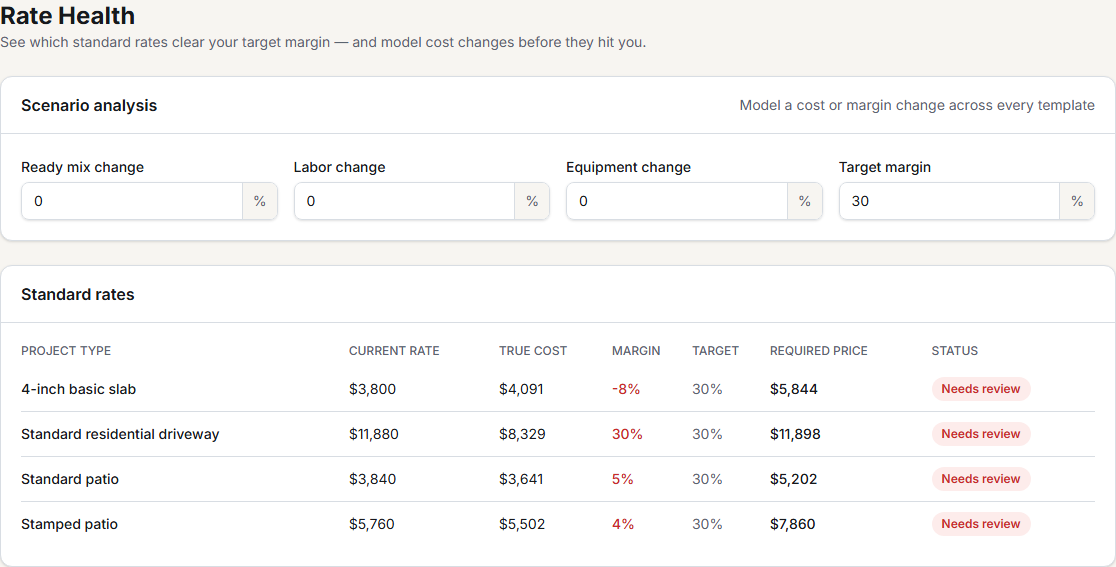Select the Equipment change input field
Screen dimensions: 1116x567
click(677, 201)
